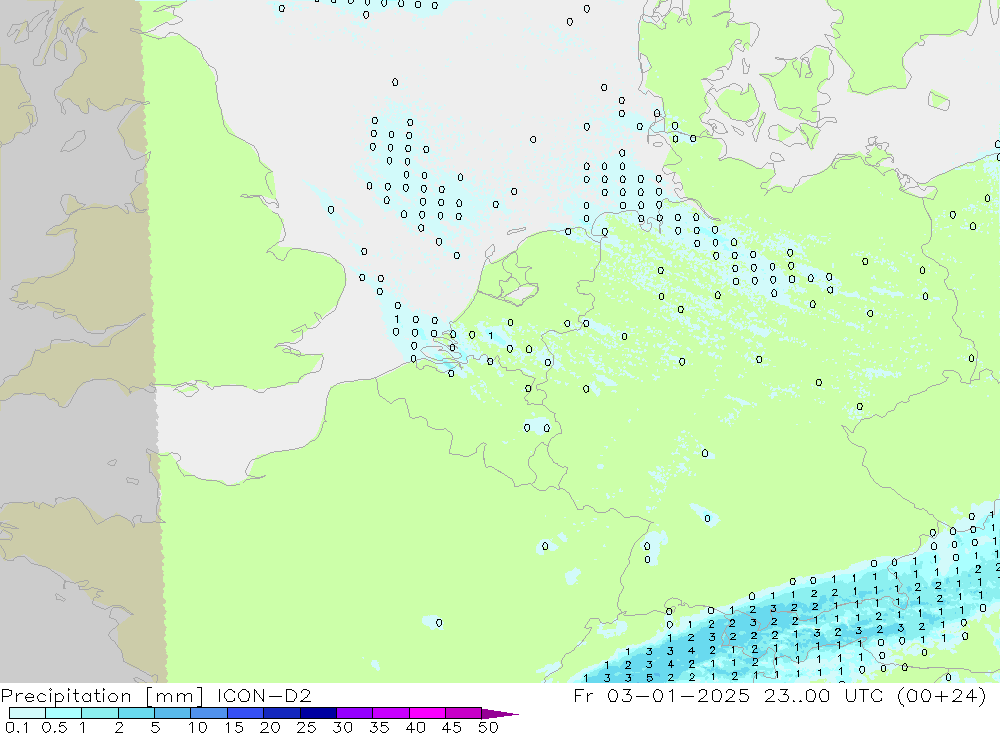Click the 20–25 mm dark blue swatch
Screen dimensions: 1000x733
click(282, 713)
